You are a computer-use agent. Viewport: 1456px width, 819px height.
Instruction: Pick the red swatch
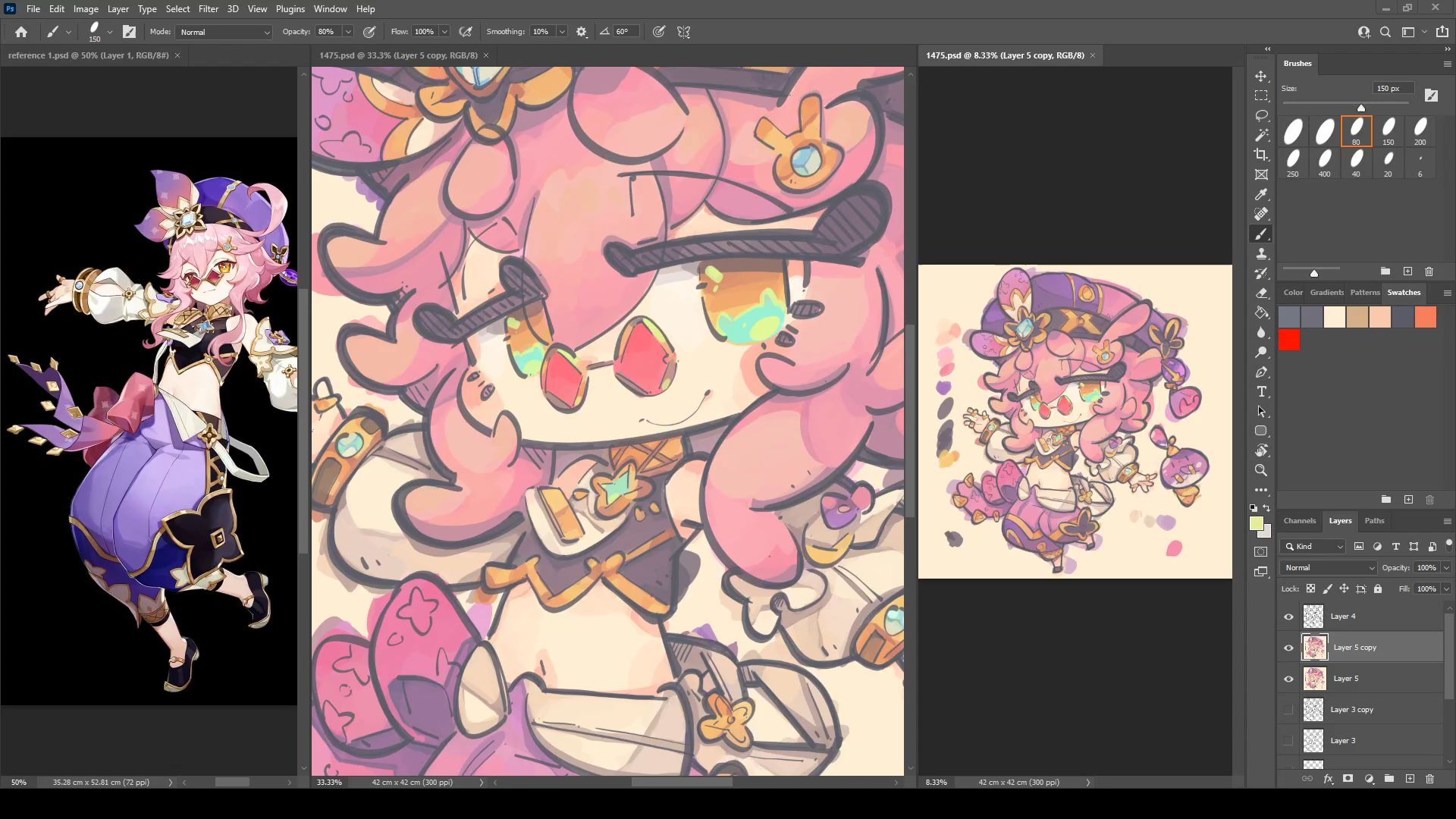click(x=1289, y=340)
